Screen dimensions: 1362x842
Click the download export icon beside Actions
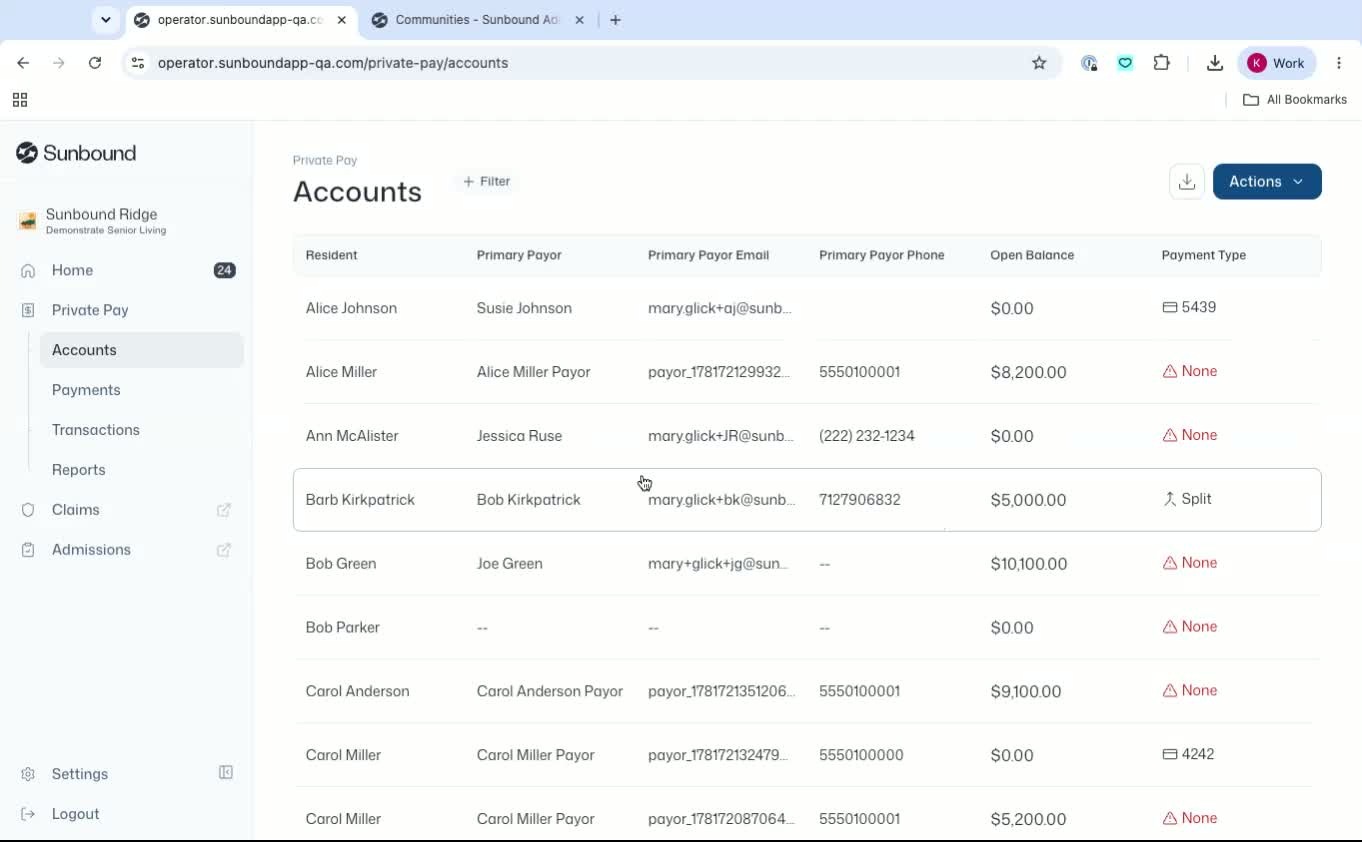(1187, 182)
